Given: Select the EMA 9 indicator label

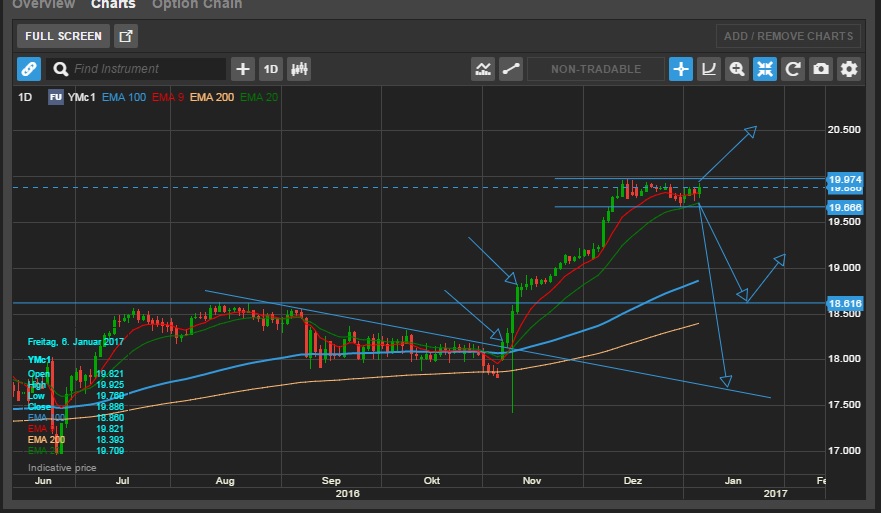Looking at the screenshot, I should point(168,97).
